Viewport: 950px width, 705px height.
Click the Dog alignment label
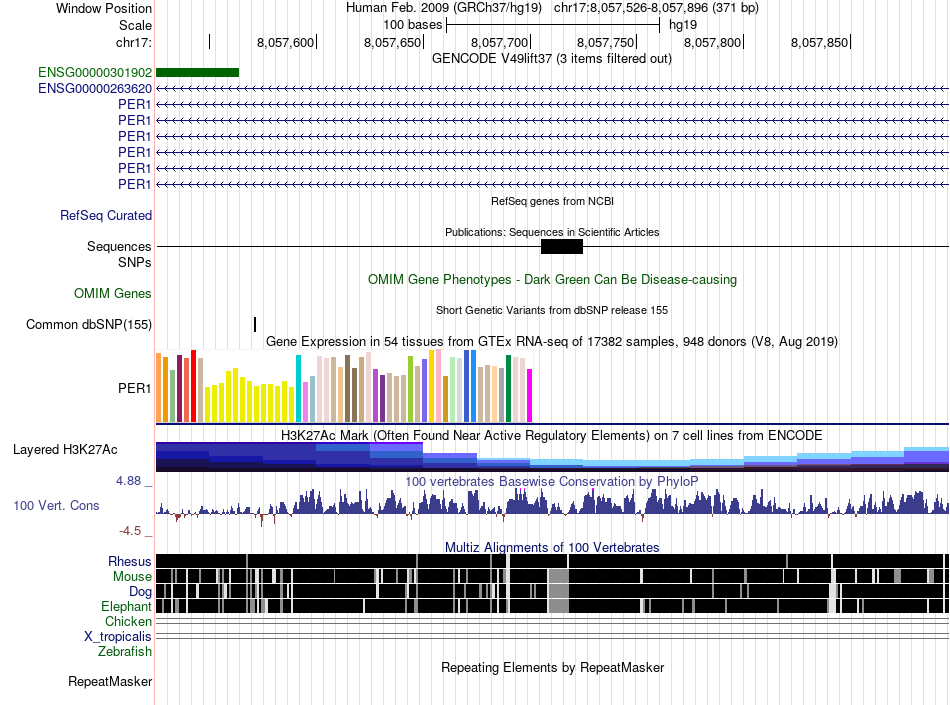click(140, 592)
